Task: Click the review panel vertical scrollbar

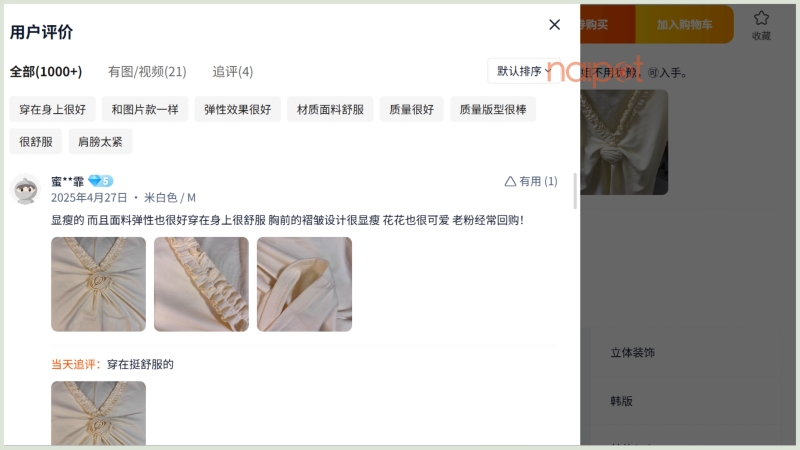Action: pyautogui.click(x=575, y=192)
